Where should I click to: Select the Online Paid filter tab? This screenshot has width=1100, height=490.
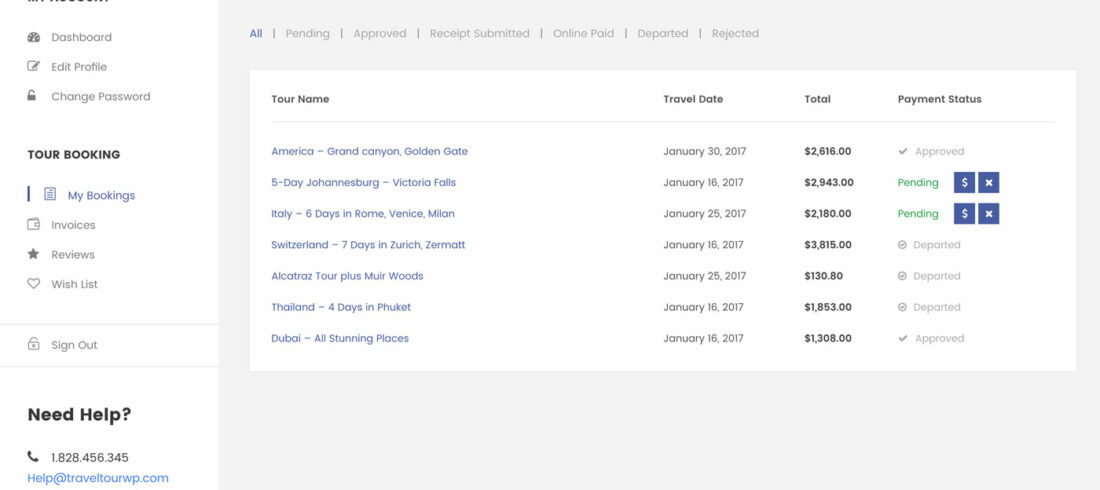(x=583, y=33)
